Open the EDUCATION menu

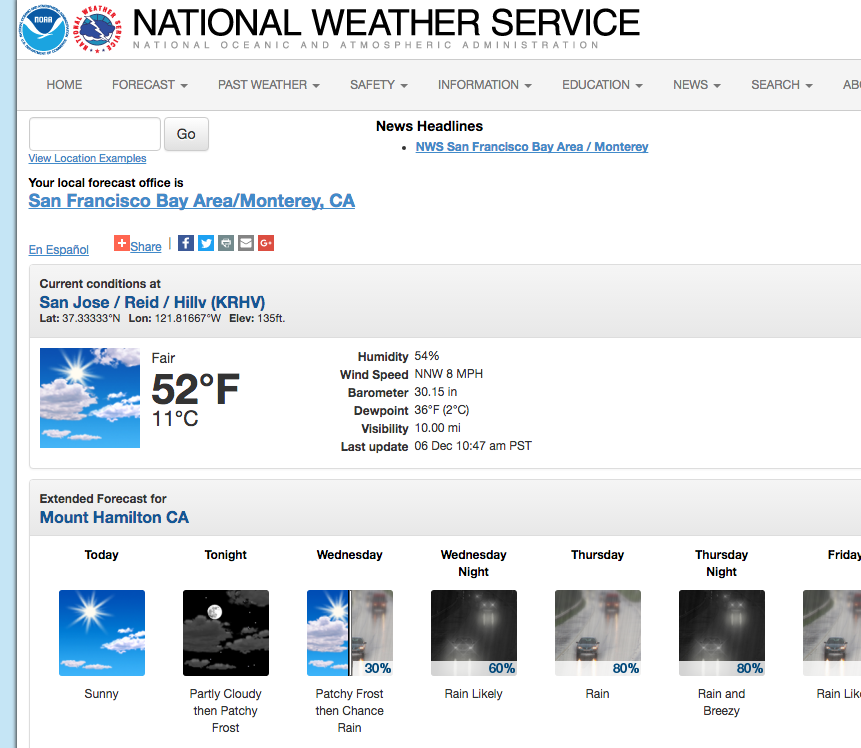tap(602, 85)
